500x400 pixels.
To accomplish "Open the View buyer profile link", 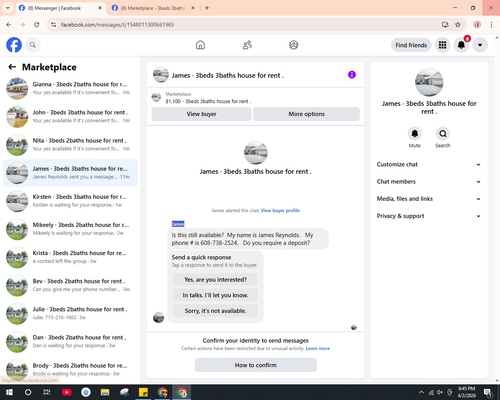I will pyautogui.click(x=280, y=210).
